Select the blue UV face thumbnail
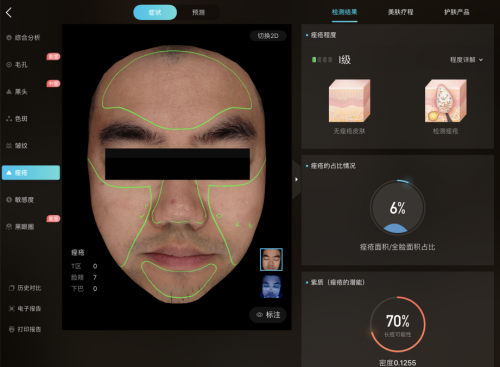The width and height of the screenshot is (500, 367). (271, 286)
